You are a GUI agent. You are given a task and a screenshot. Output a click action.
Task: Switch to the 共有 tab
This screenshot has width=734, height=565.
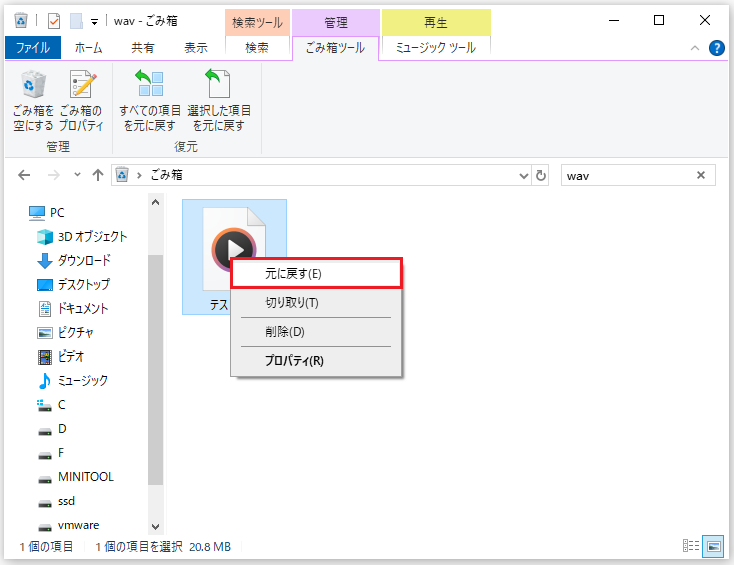(x=143, y=48)
